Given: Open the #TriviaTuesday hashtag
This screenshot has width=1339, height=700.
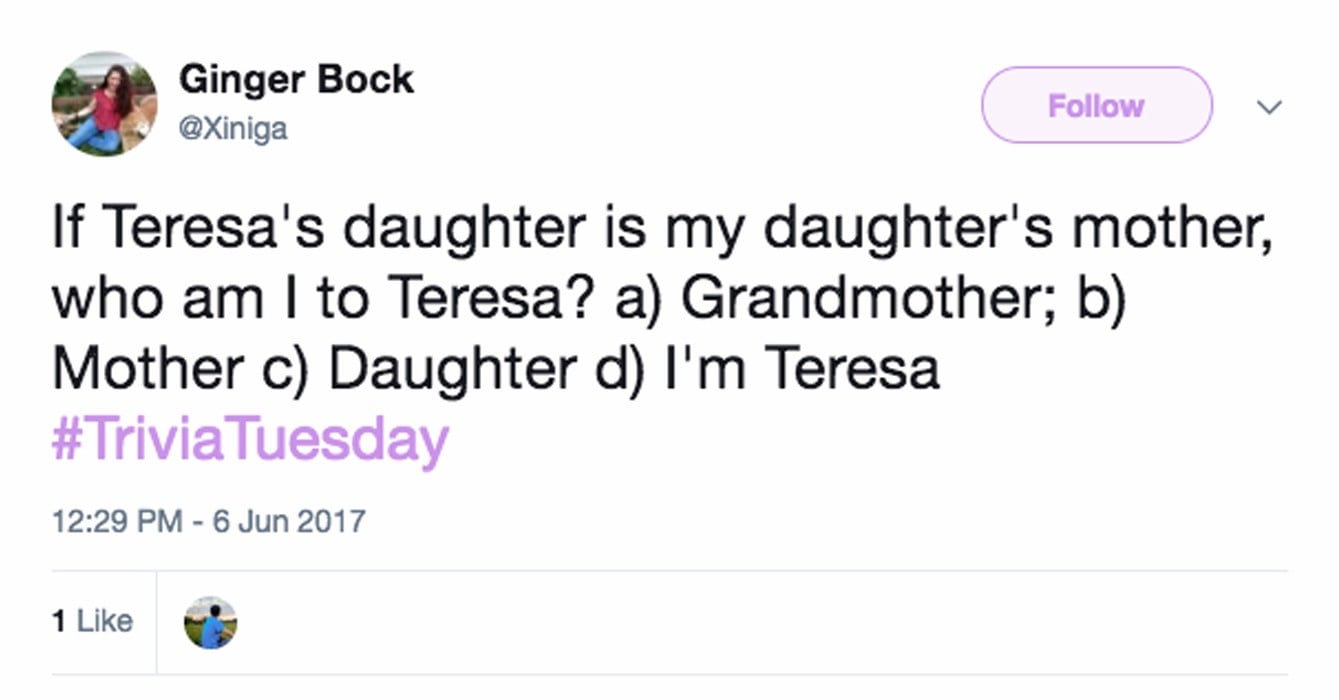Looking at the screenshot, I should point(250,440).
